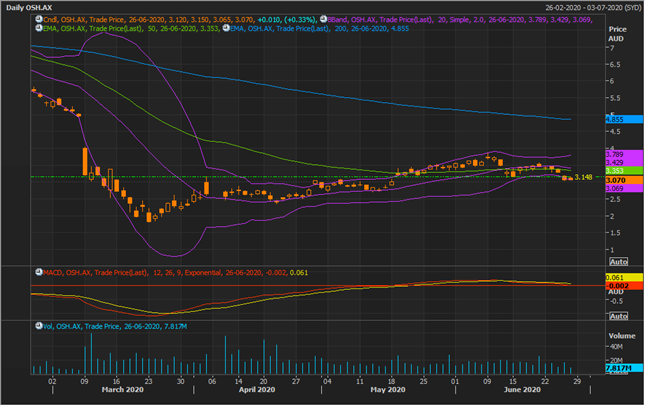645x406 pixels.
Task: Click the March 2020 month label
Action: pos(123,390)
